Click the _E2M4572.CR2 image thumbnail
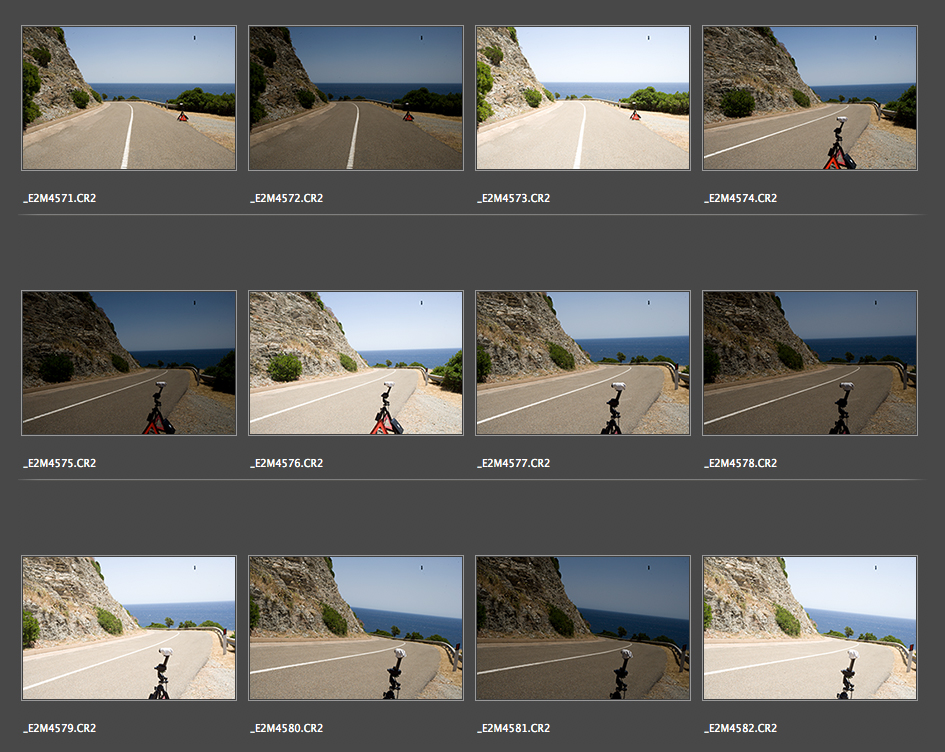Image resolution: width=945 pixels, height=752 pixels. pyautogui.click(x=356, y=98)
